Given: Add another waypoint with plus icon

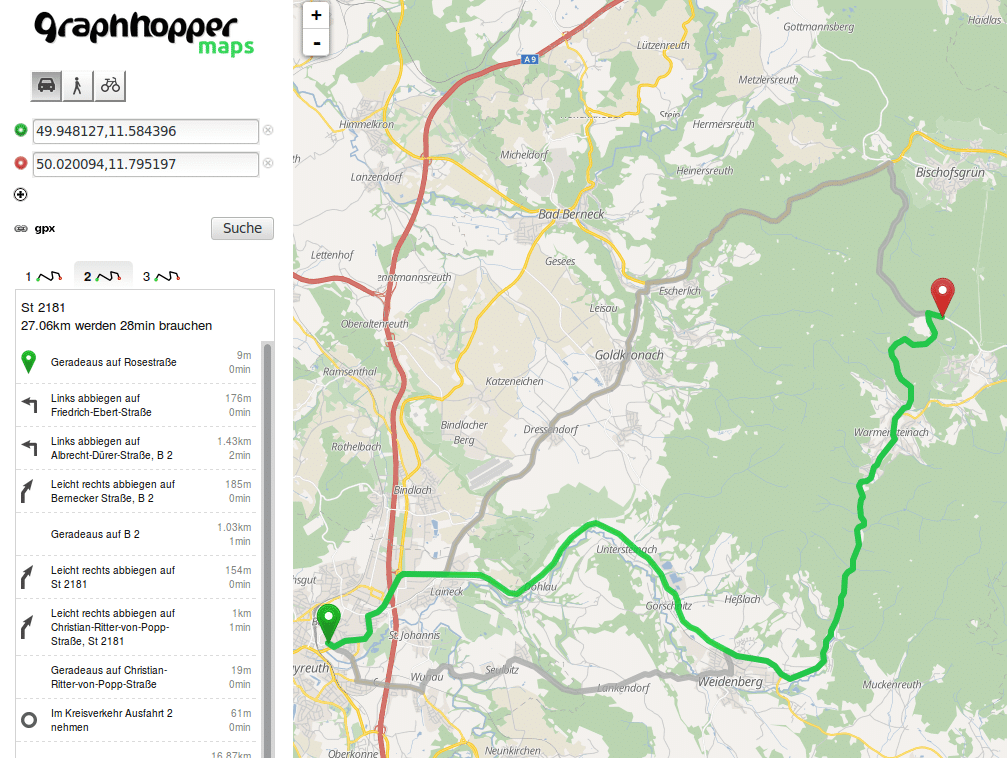Looking at the screenshot, I should point(21,194).
